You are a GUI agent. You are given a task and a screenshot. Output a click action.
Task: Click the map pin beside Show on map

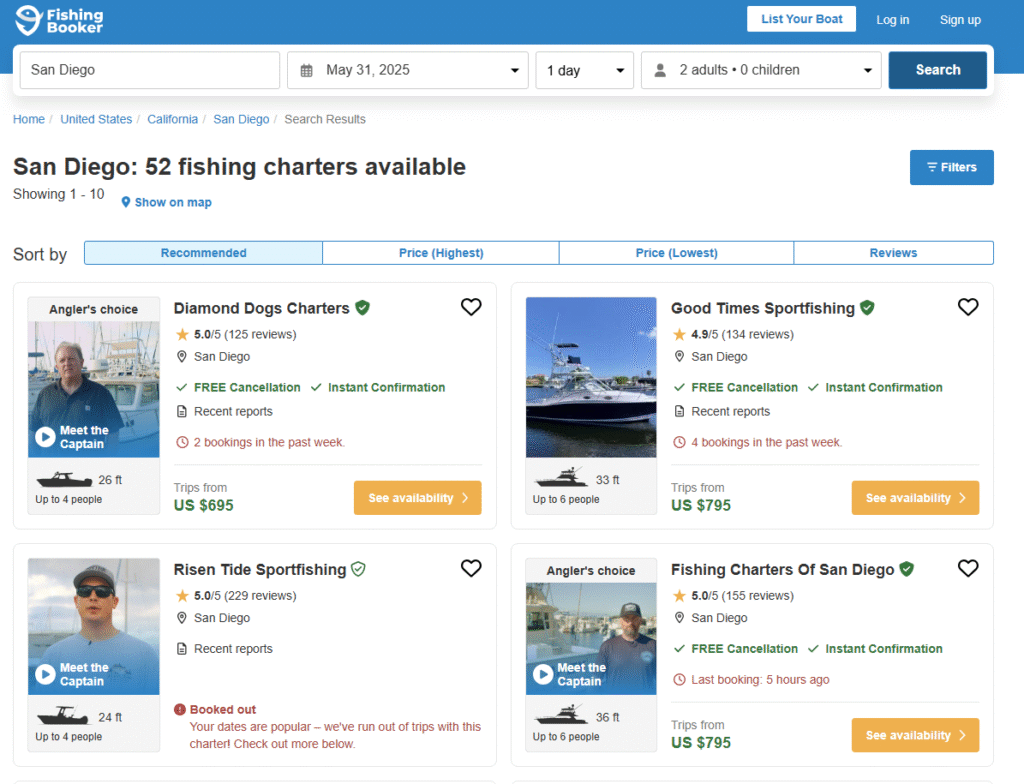pos(126,202)
